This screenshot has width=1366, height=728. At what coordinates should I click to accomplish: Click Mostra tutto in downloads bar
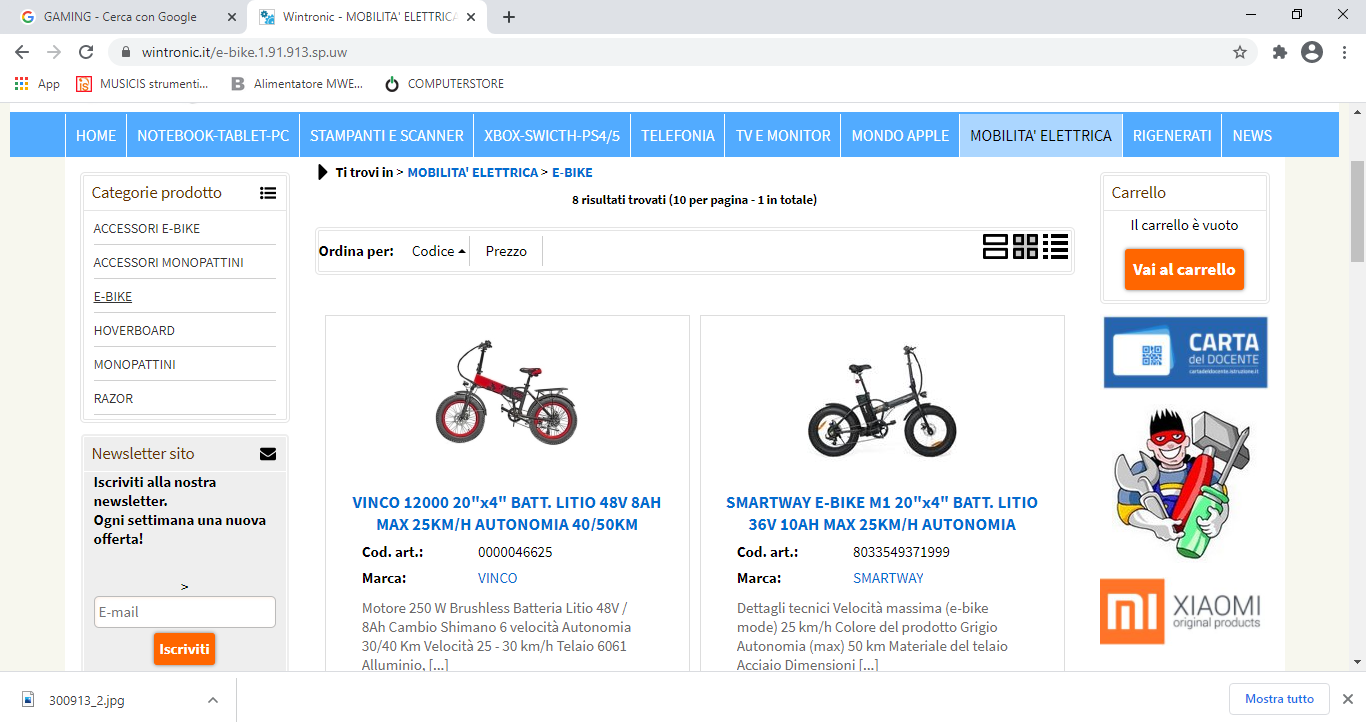[x=1279, y=699]
